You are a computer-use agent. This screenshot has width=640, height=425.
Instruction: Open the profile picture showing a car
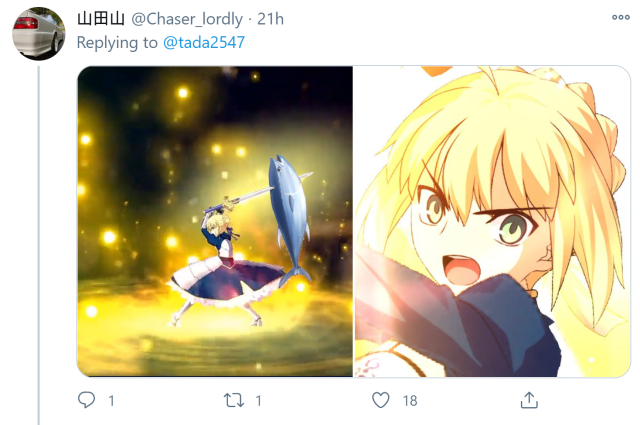38,33
